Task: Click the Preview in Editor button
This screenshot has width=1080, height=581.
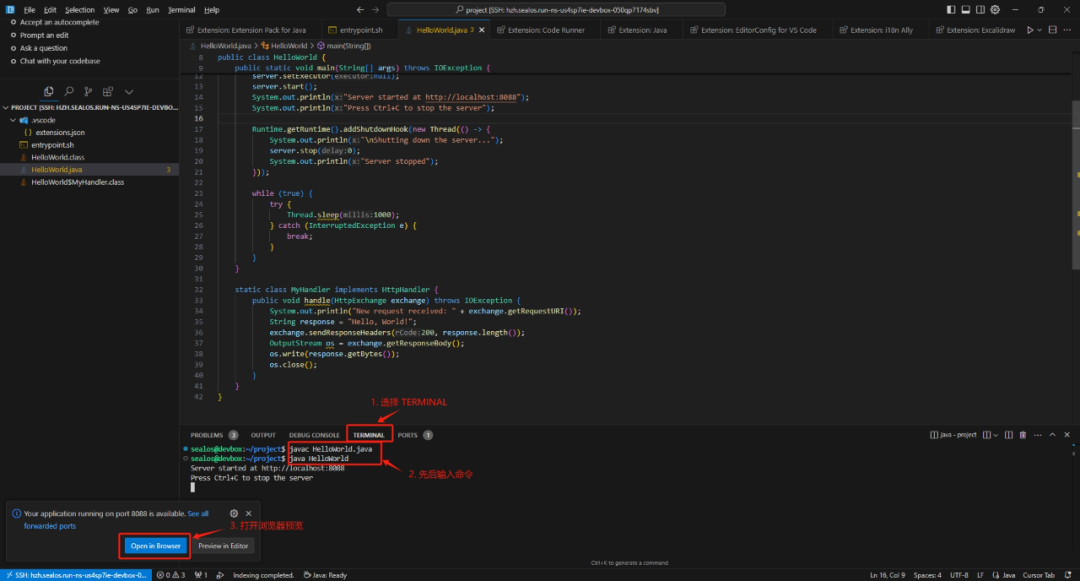Action: 223,546
